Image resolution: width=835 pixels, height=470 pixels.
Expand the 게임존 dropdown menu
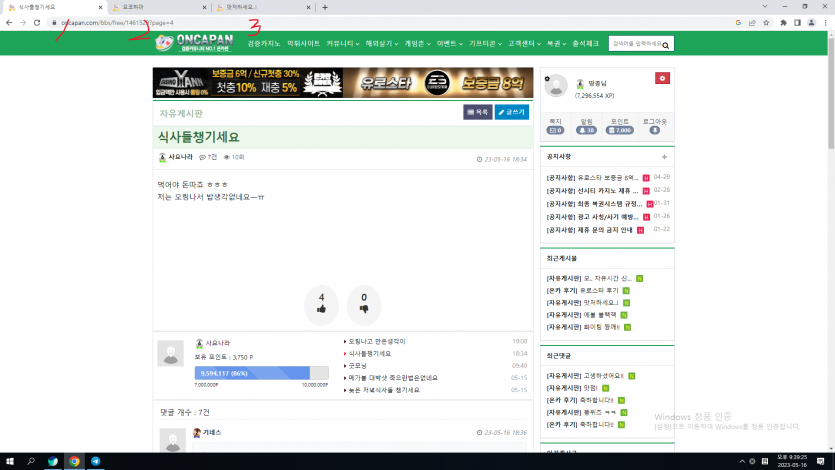tap(417, 44)
